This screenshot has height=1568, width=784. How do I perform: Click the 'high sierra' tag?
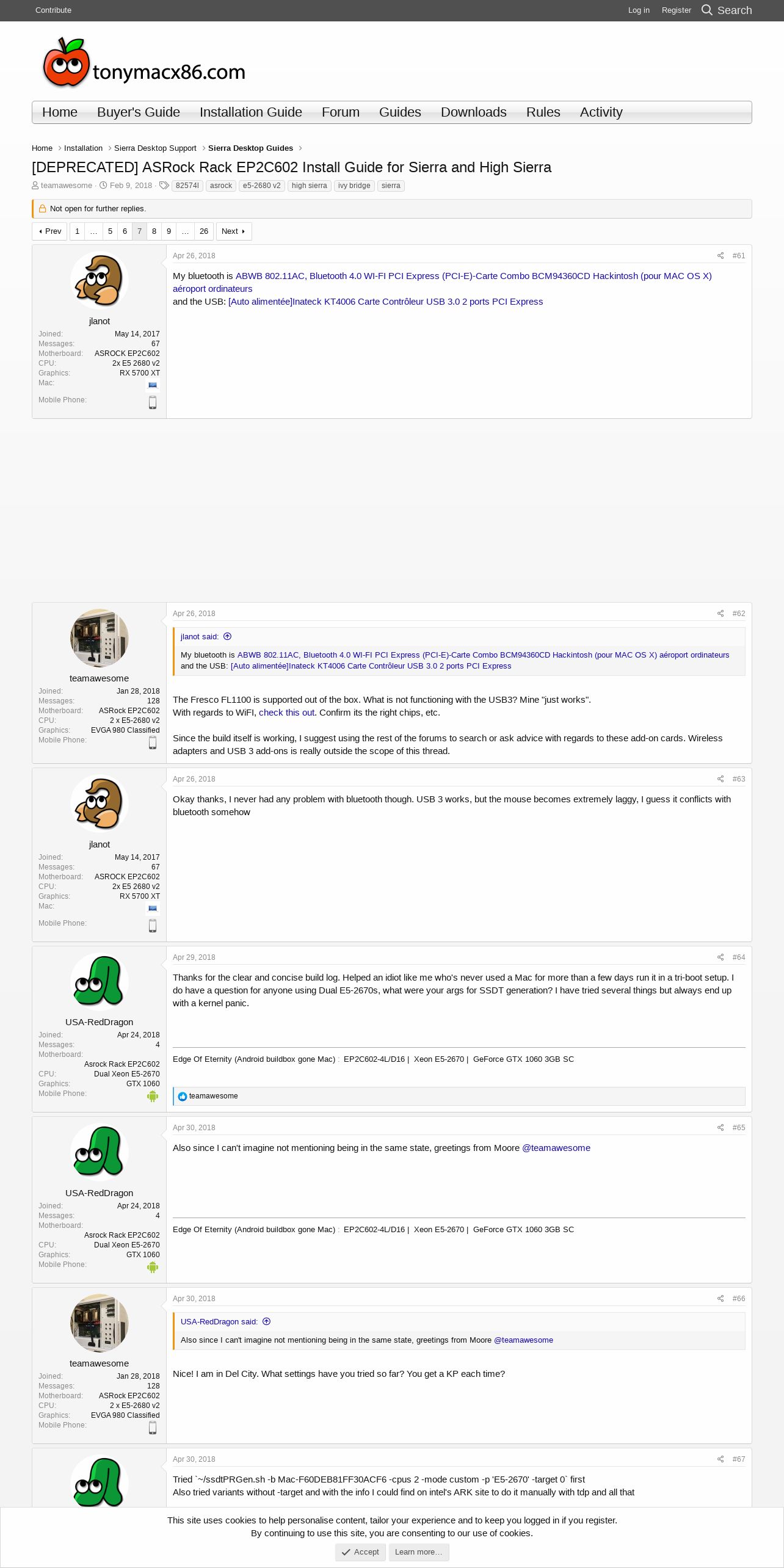[x=310, y=186]
